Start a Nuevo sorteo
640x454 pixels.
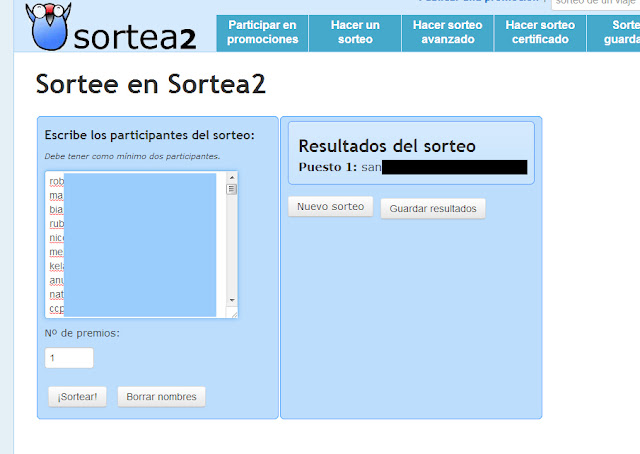click(331, 207)
